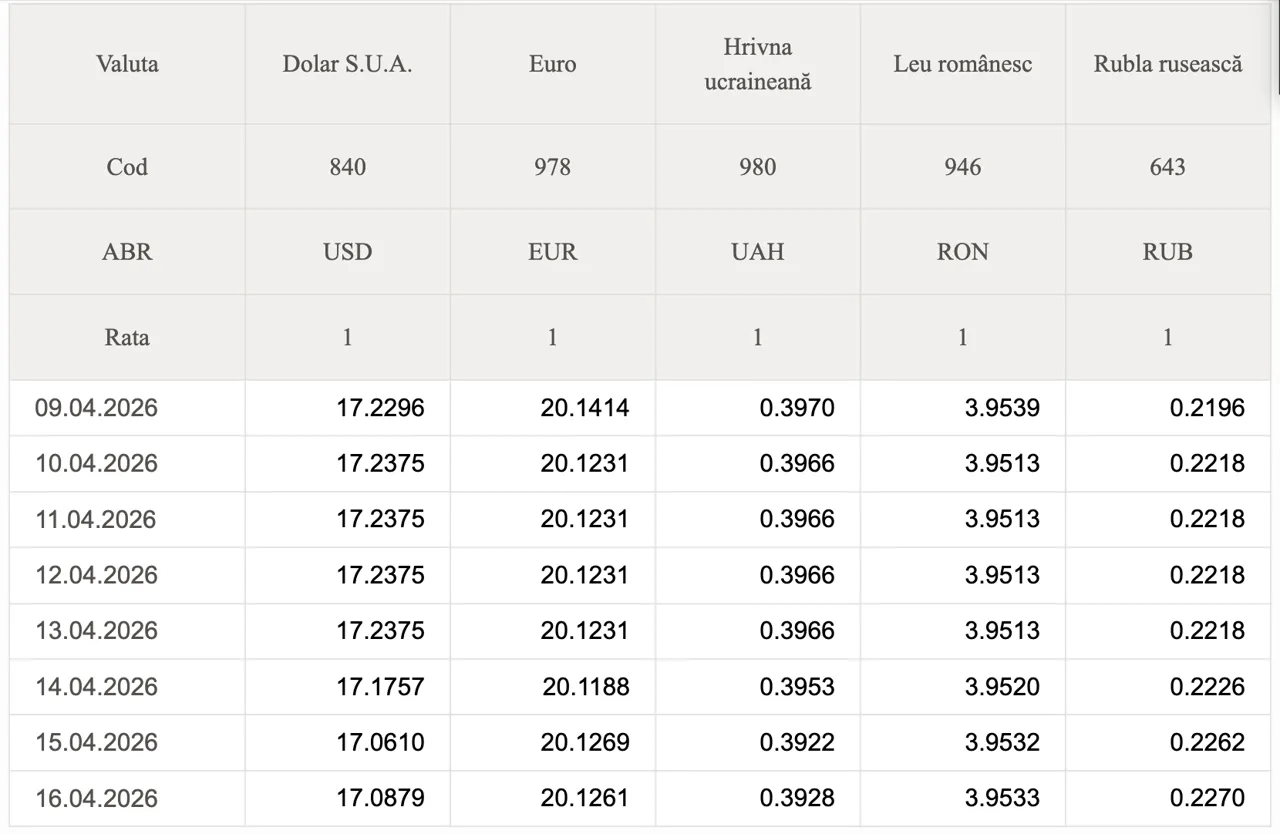Click Euro rate 20.1414
1280x834 pixels.
point(584,408)
